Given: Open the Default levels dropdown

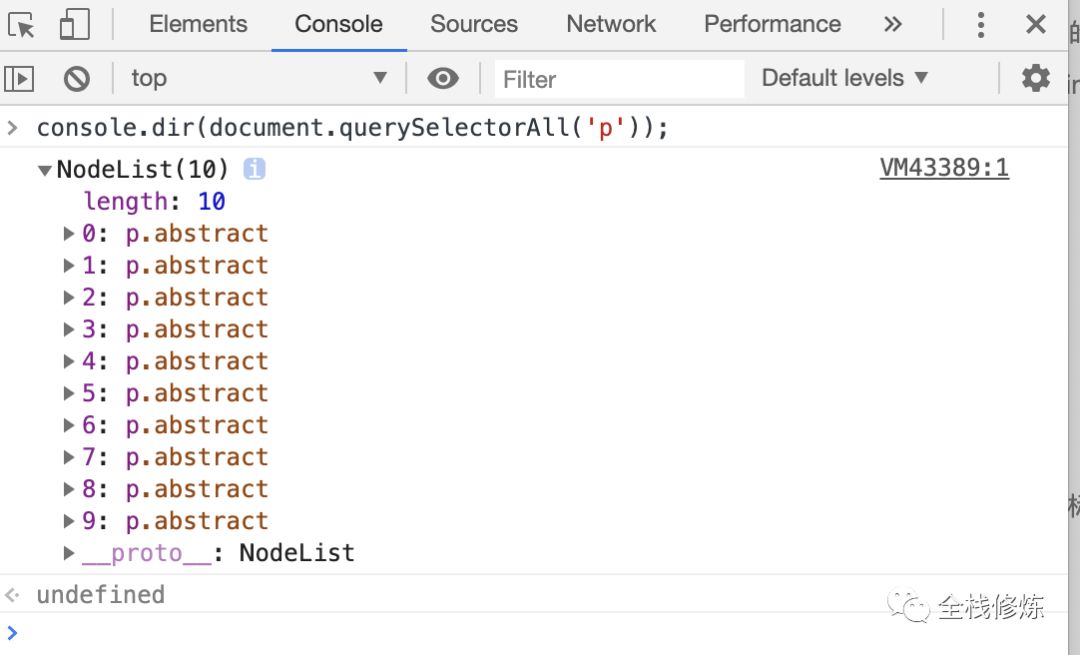Looking at the screenshot, I should coord(845,78).
